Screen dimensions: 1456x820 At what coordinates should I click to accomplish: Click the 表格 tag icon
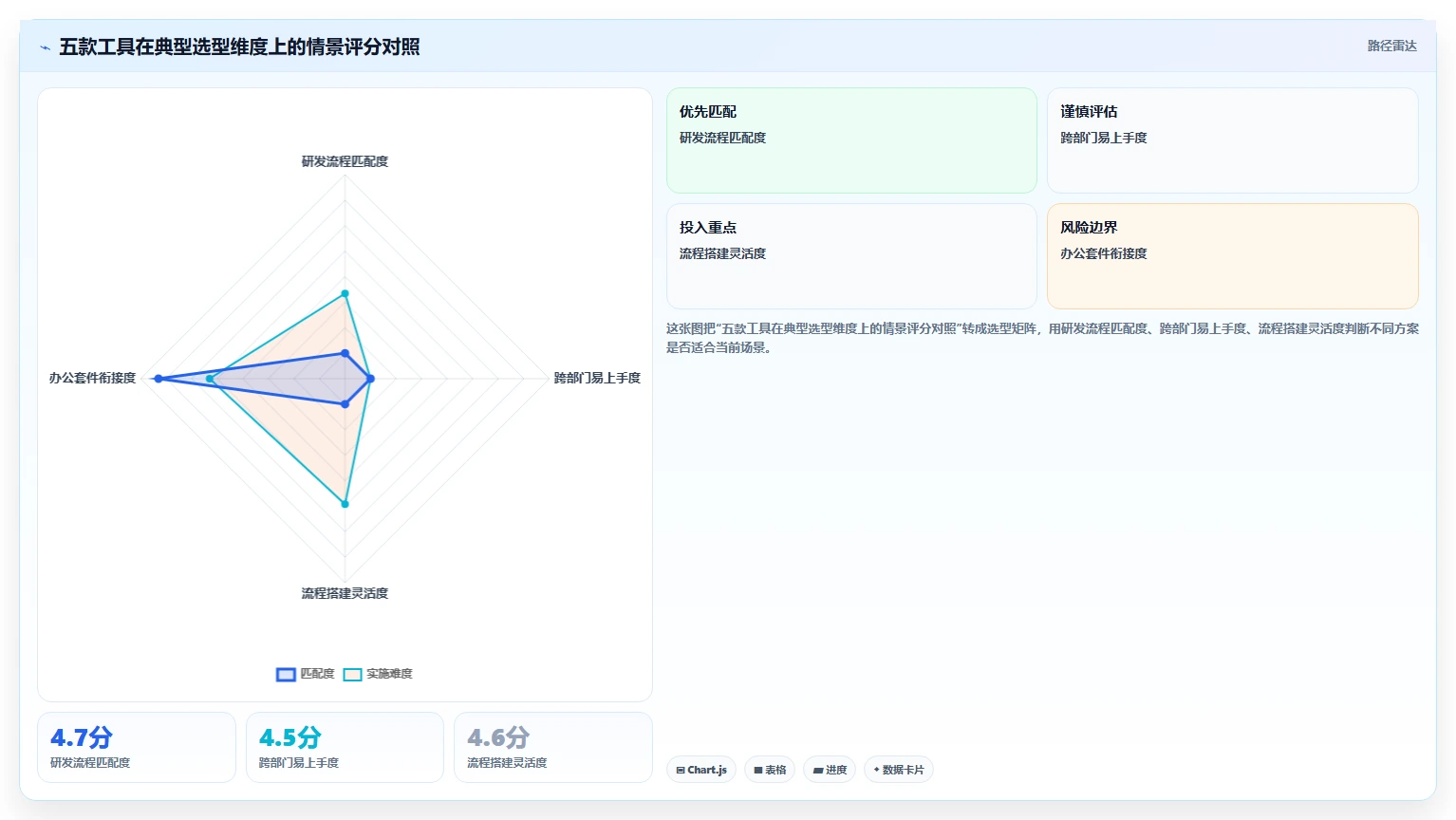tap(758, 770)
